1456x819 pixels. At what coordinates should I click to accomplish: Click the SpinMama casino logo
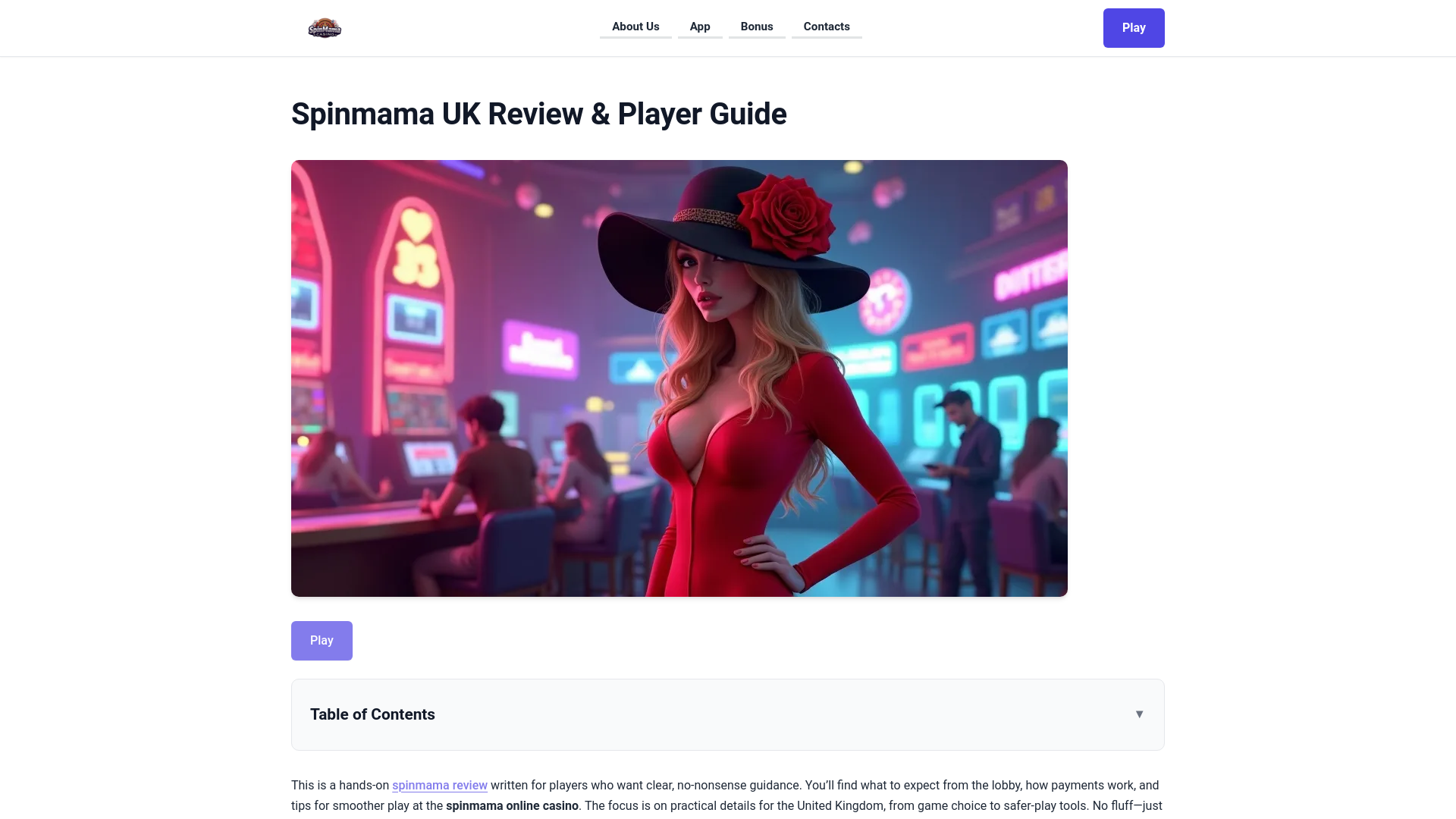pyautogui.click(x=325, y=28)
